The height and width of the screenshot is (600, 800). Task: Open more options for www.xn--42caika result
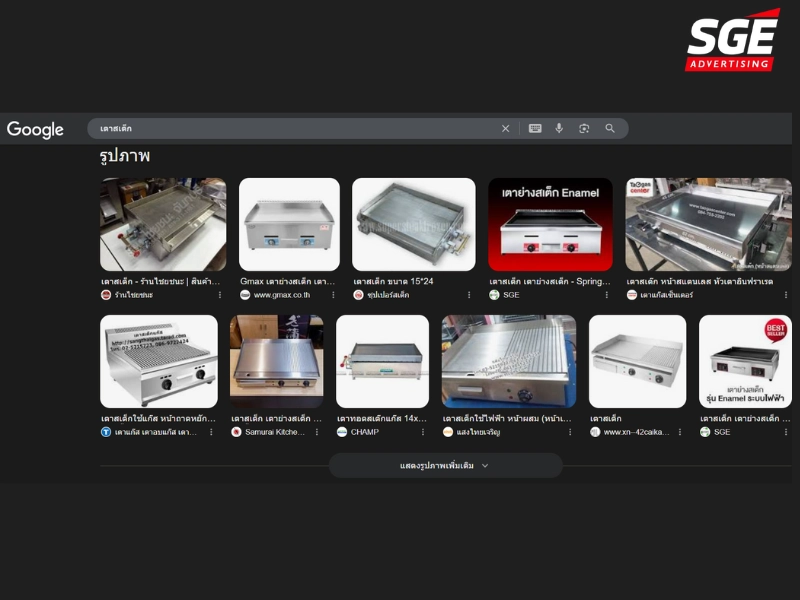(680, 432)
